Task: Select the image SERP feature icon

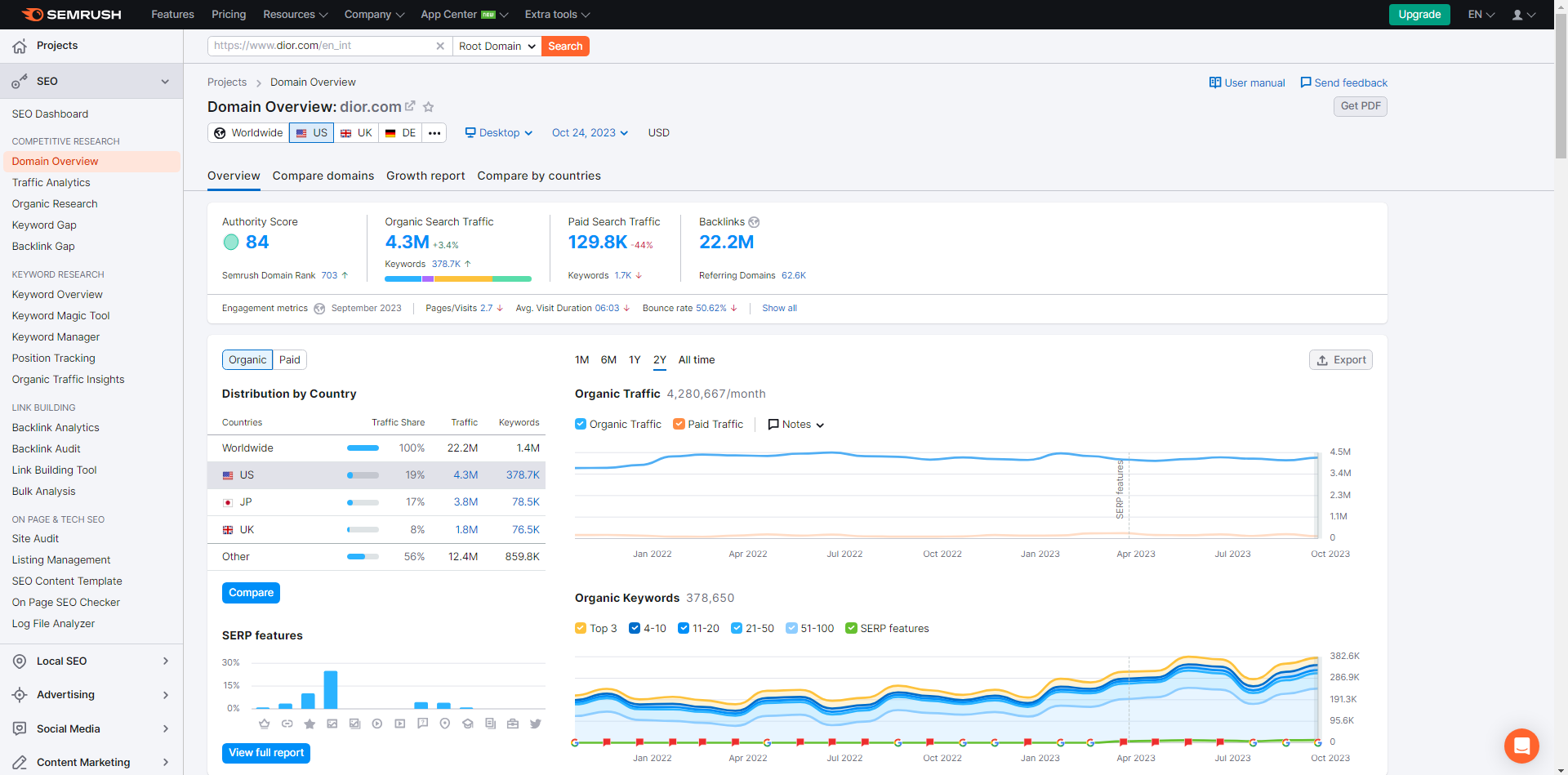Action: point(332,724)
